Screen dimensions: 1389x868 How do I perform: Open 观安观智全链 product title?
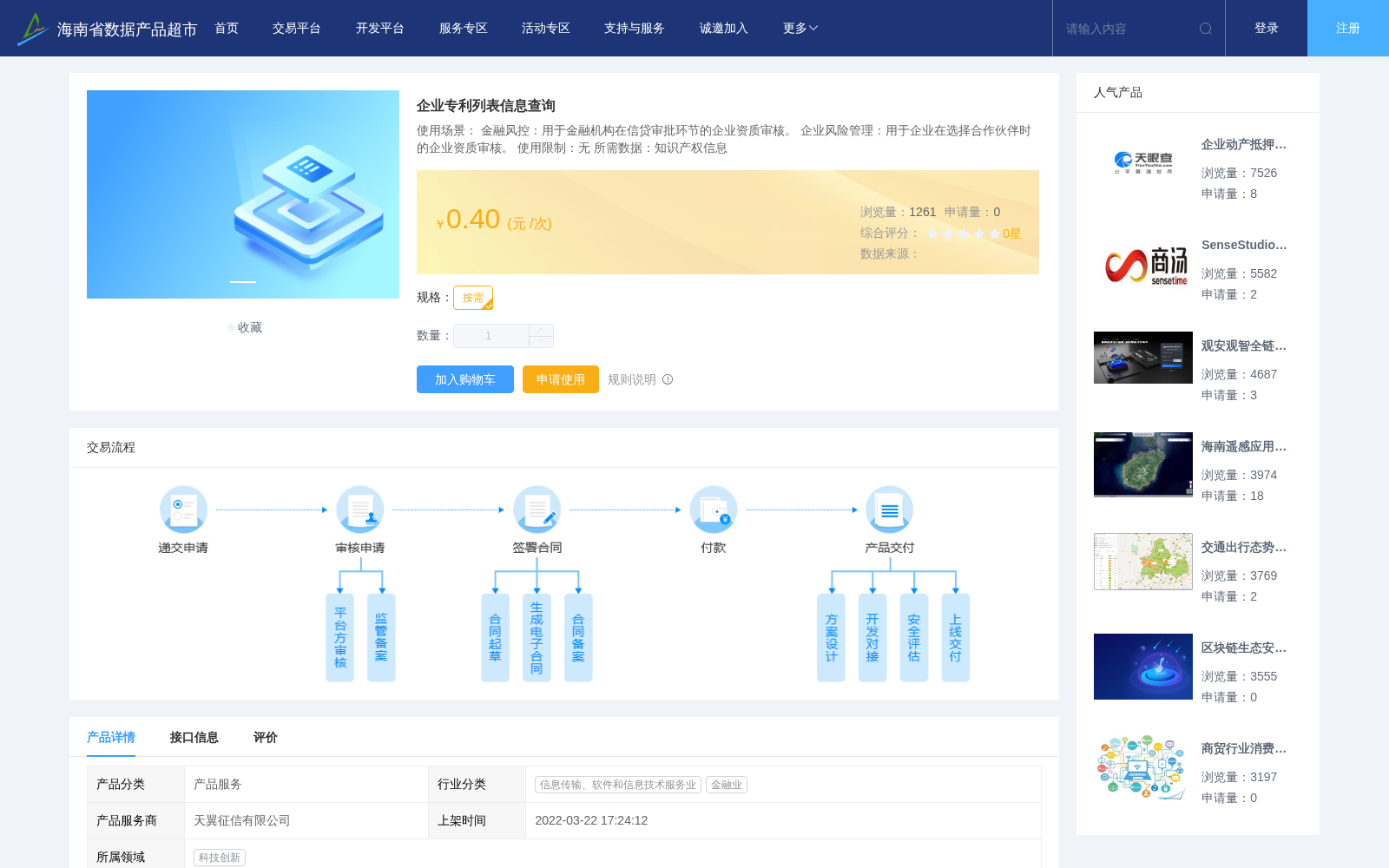point(1244,346)
